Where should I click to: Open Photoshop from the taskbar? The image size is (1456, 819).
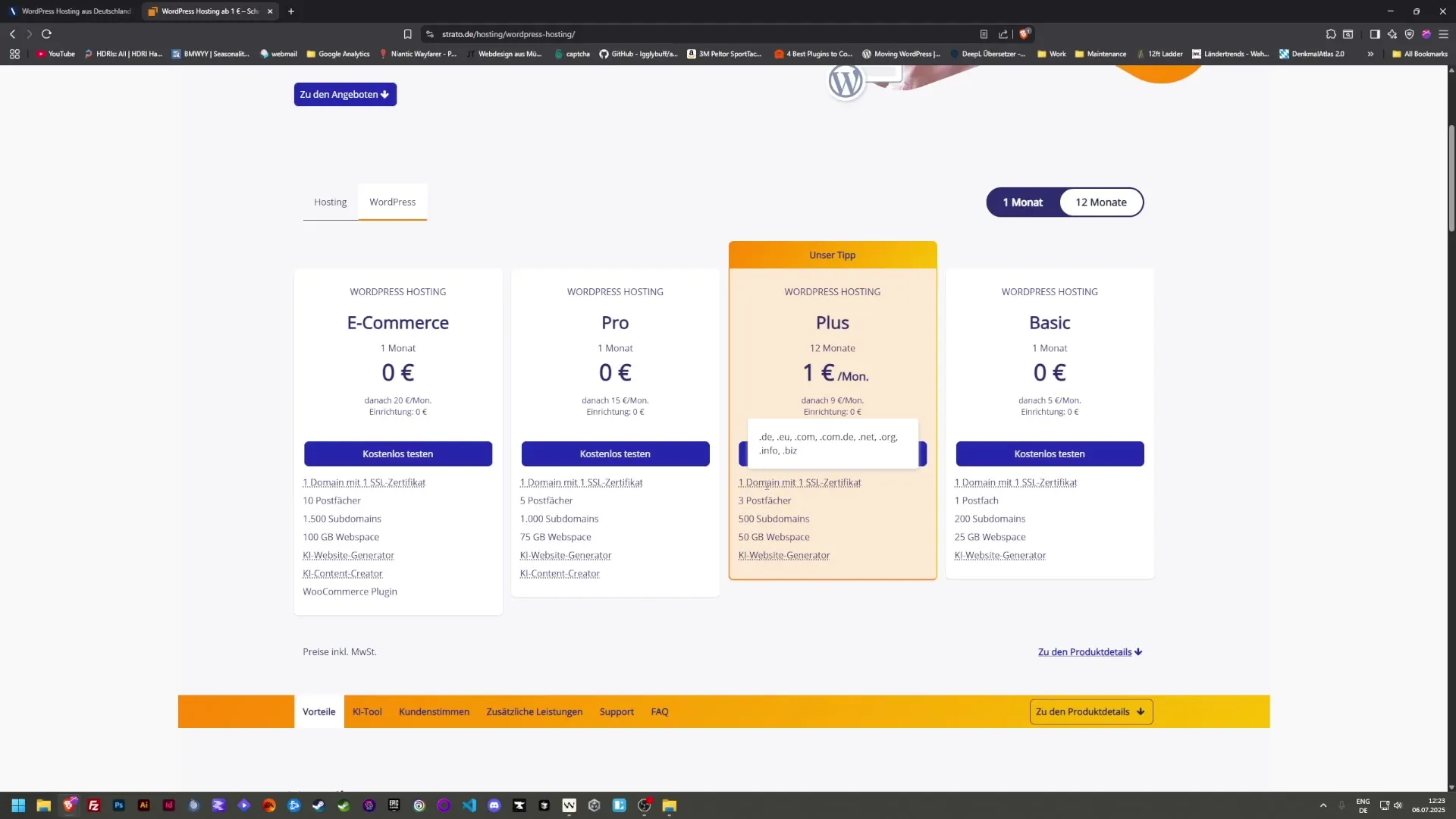pos(118,805)
